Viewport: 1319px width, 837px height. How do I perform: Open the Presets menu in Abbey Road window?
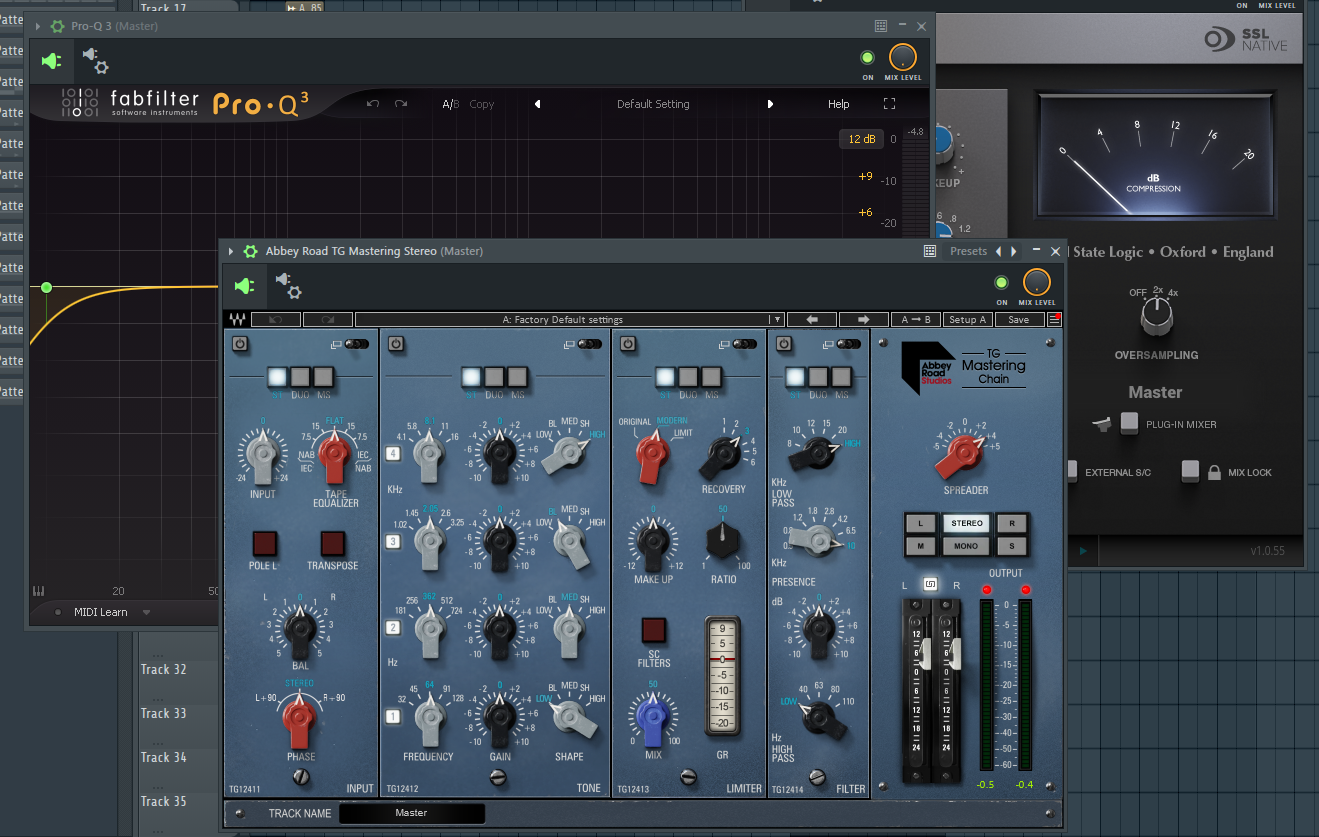click(x=968, y=251)
